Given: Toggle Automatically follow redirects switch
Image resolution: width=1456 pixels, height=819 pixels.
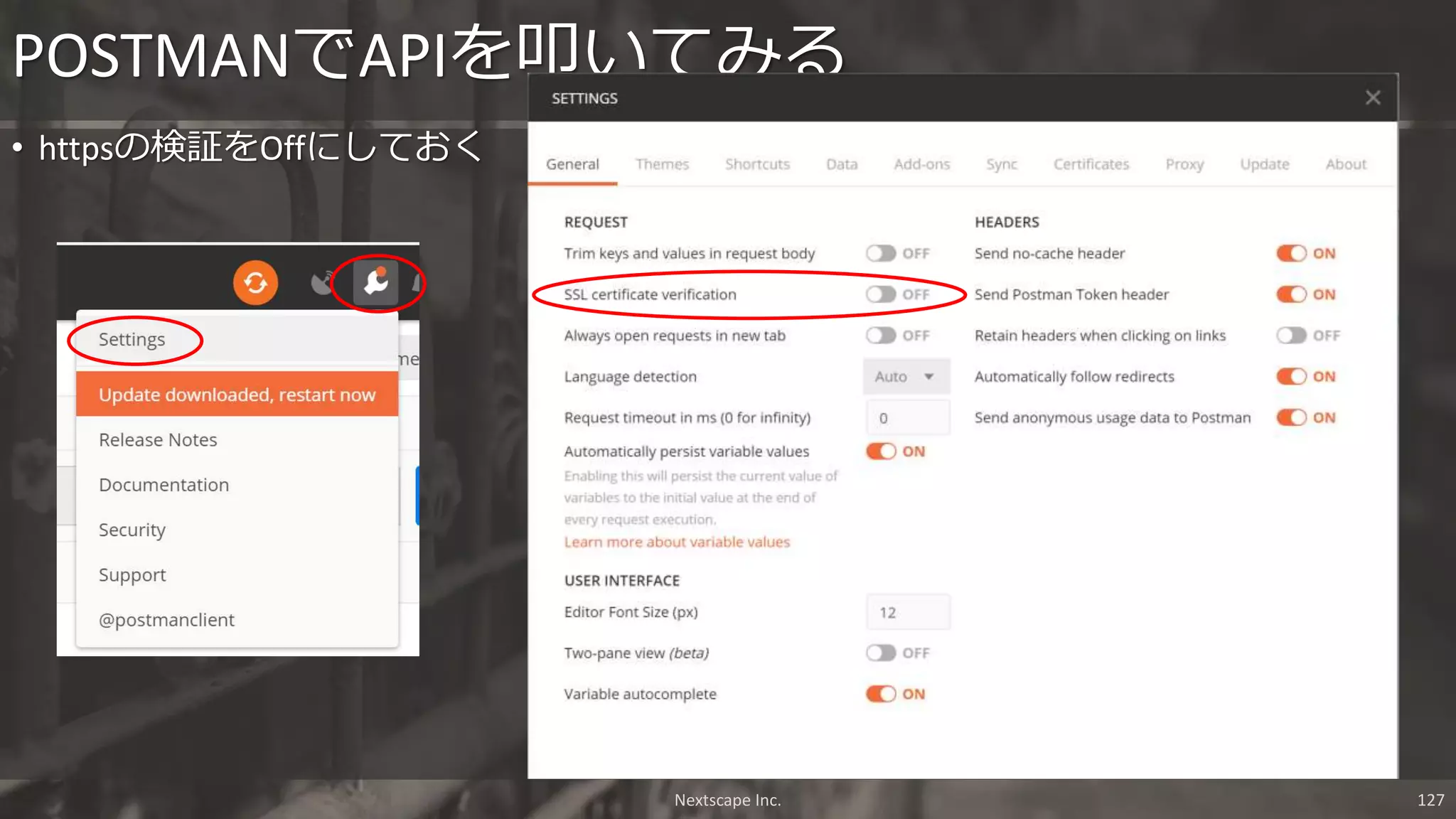Looking at the screenshot, I should 1292,376.
